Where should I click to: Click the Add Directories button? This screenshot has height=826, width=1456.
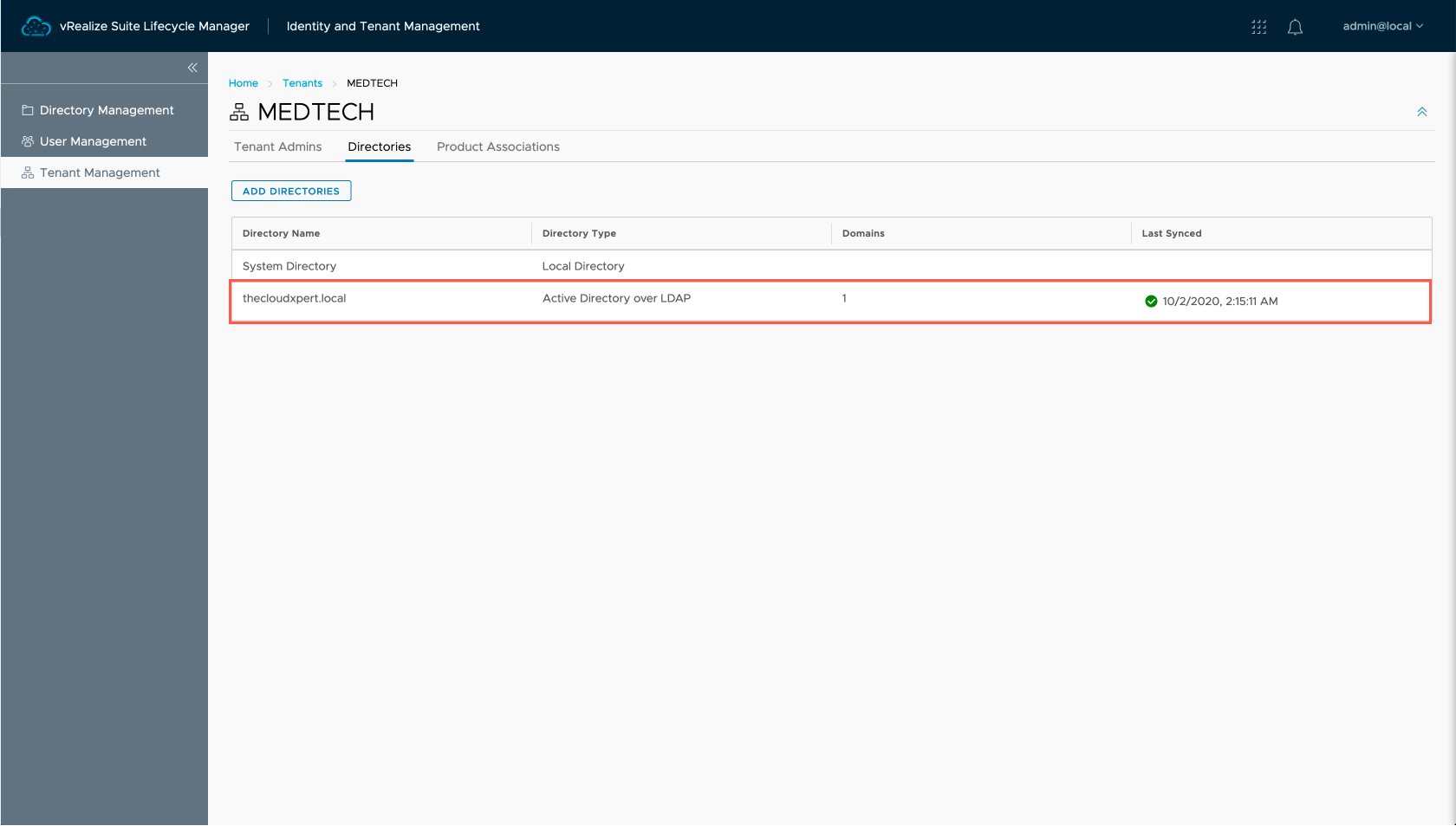[291, 191]
